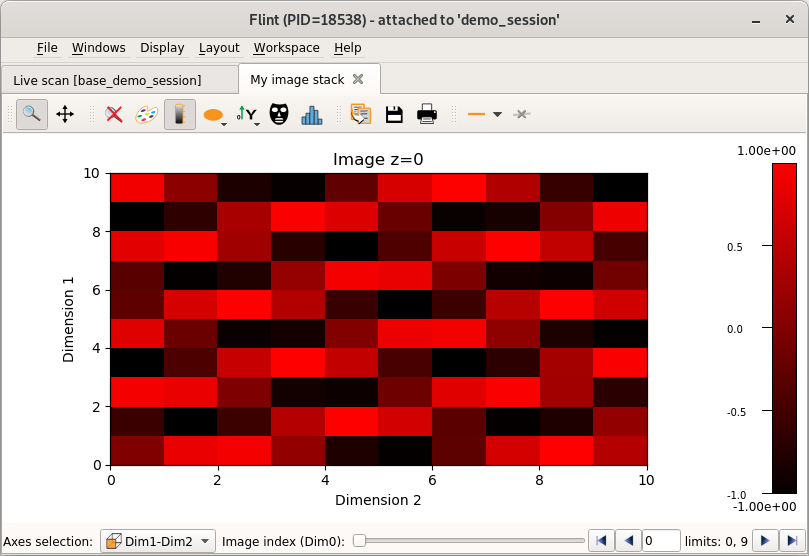Save the plot with floppy icon

tap(394, 114)
